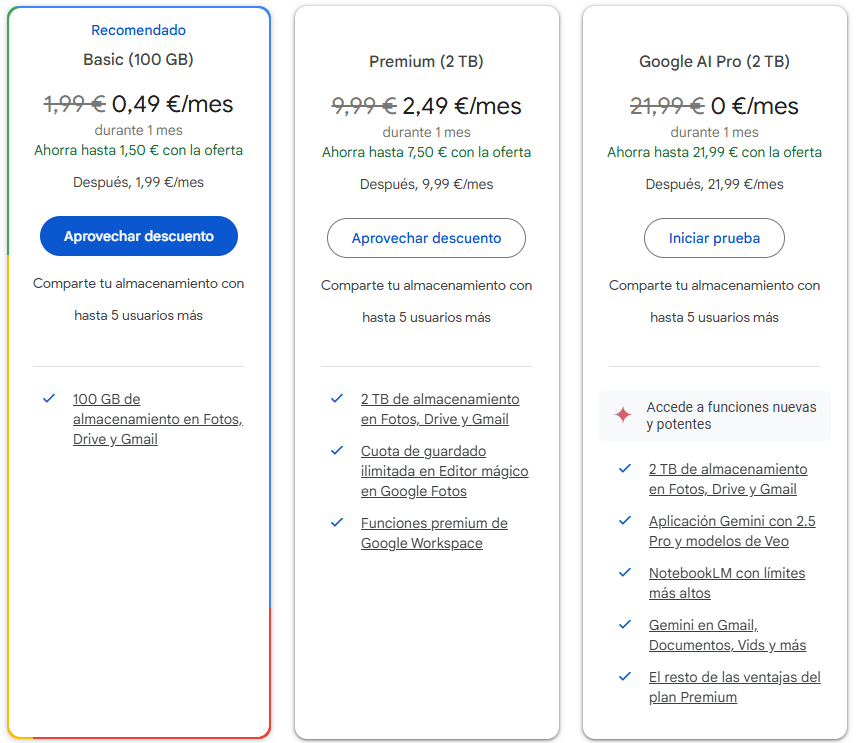Click checkmark next to Funciones premium de Google Workspace
The height and width of the screenshot is (743, 856).
[337, 522]
